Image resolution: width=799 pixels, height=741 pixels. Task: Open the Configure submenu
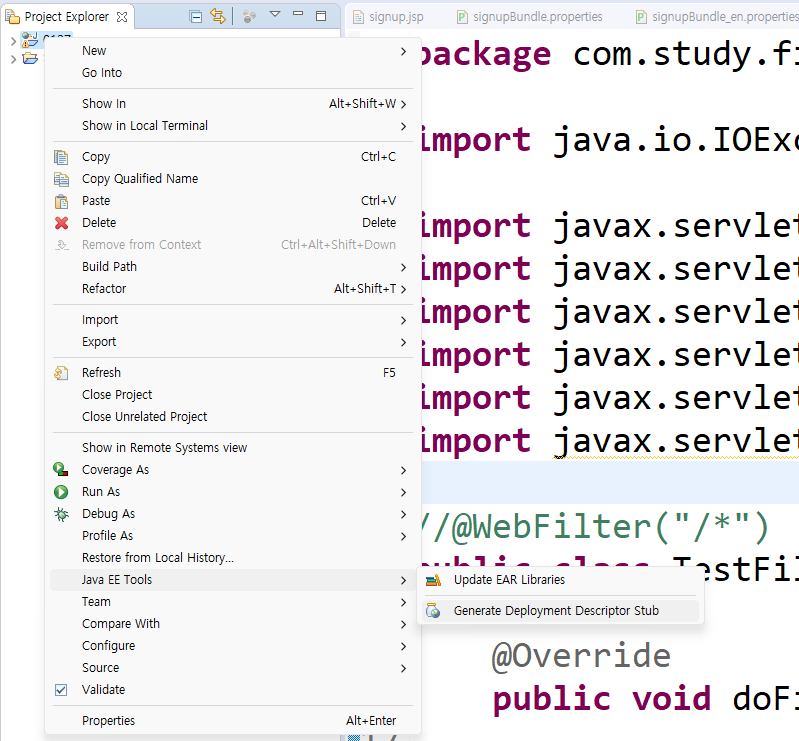coord(233,646)
